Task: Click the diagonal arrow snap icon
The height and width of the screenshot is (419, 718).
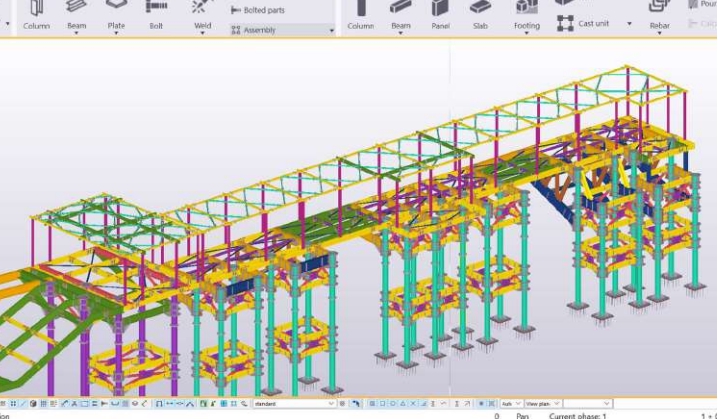Action: tap(467, 404)
